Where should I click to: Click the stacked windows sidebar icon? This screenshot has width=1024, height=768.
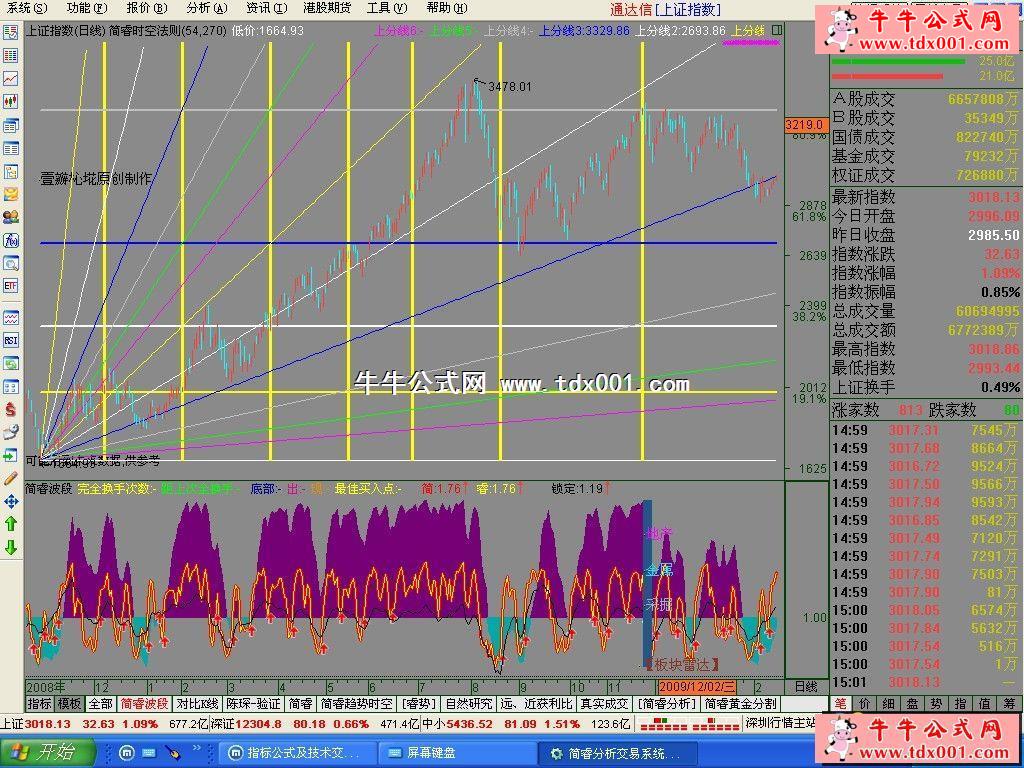(x=10, y=125)
